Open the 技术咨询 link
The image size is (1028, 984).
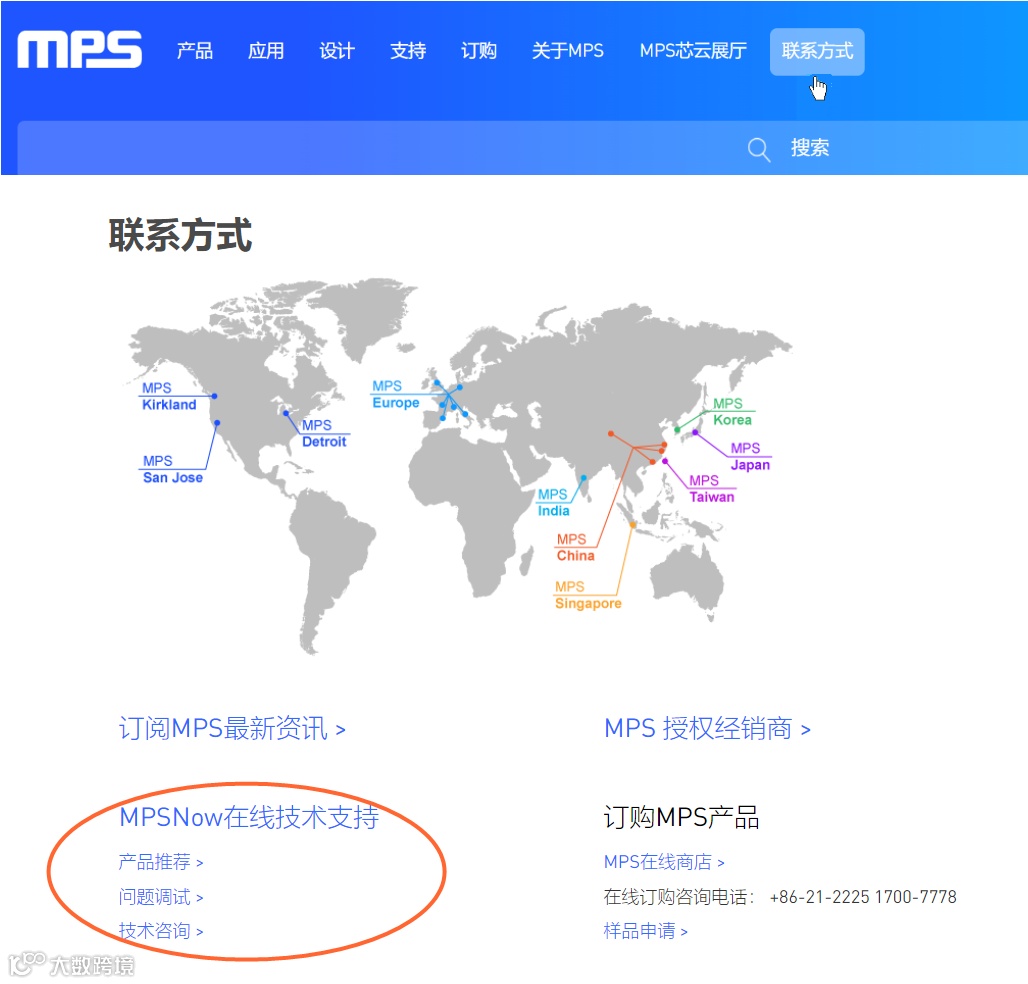(x=161, y=931)
